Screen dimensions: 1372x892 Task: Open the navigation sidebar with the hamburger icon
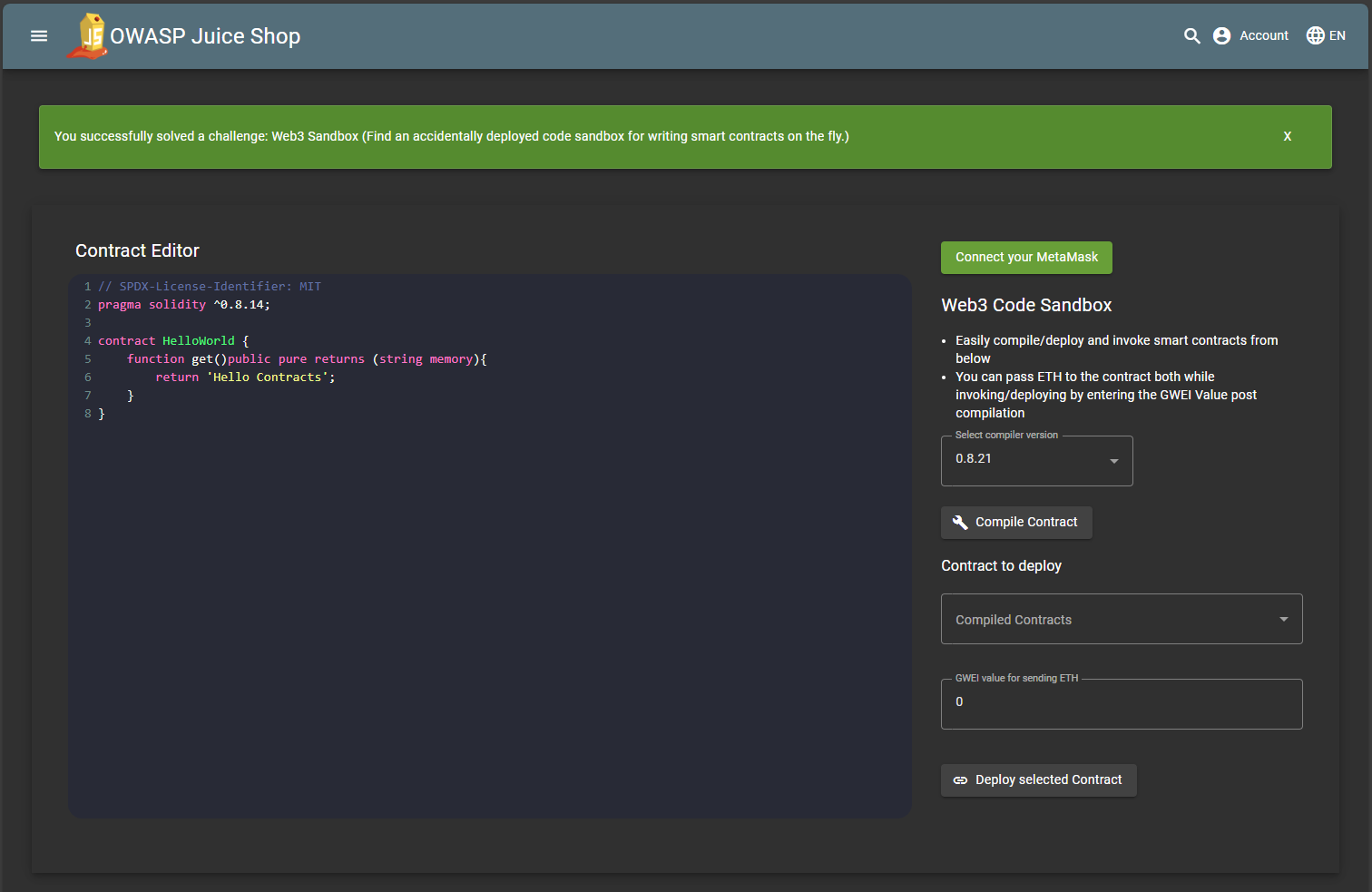[38, 35]
